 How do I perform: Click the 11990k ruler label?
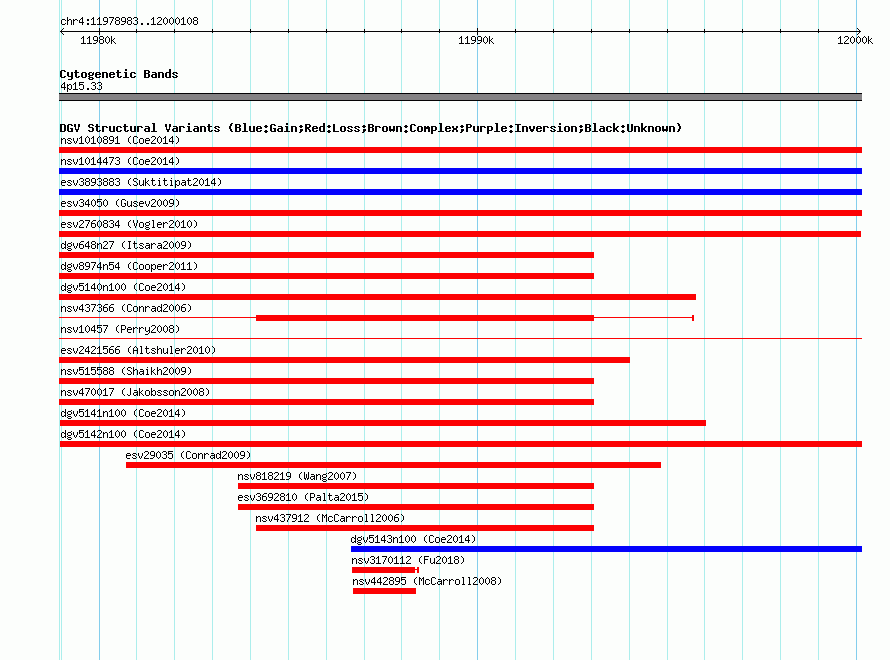[476, 40]
